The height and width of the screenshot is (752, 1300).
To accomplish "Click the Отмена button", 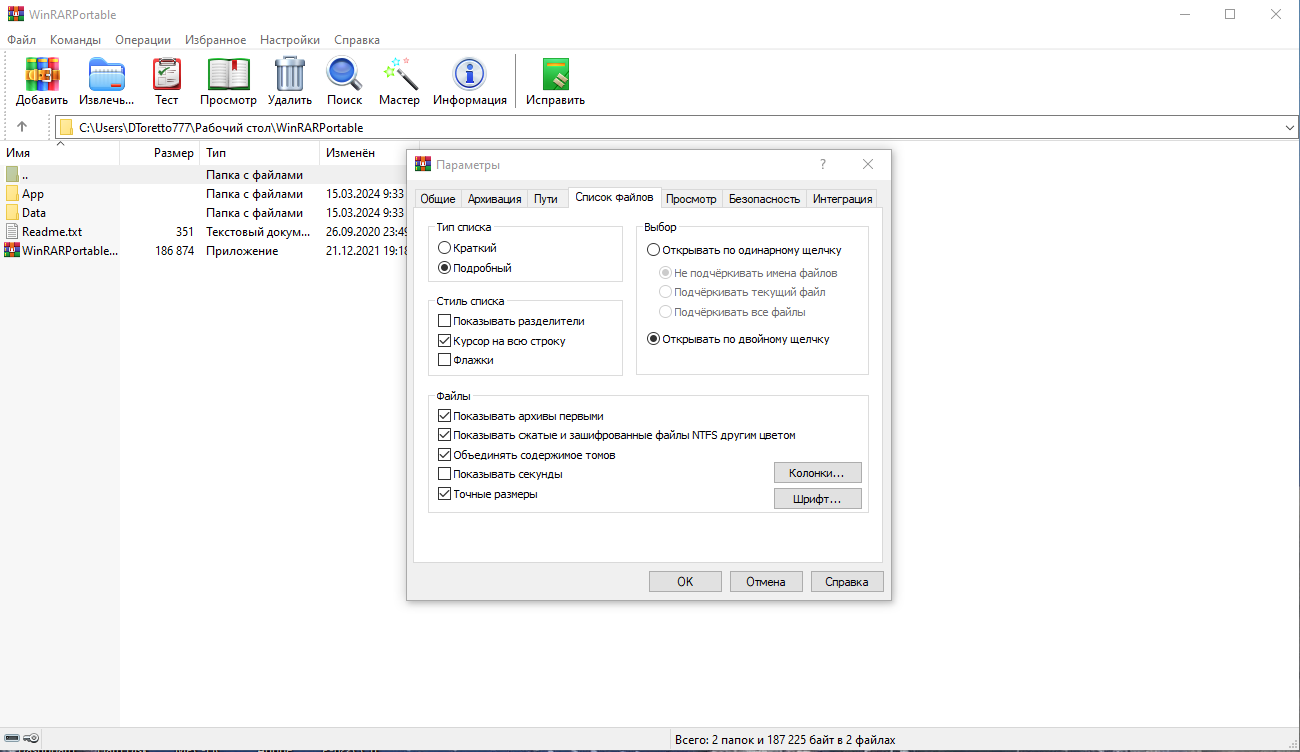I will pyautogui.click(x=766, y=582).
